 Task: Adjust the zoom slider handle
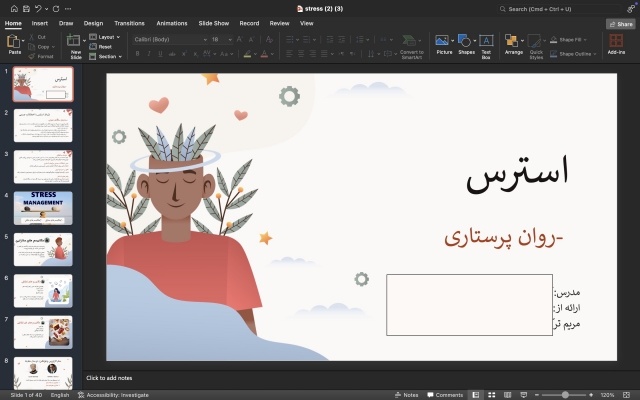click(565, 395)
